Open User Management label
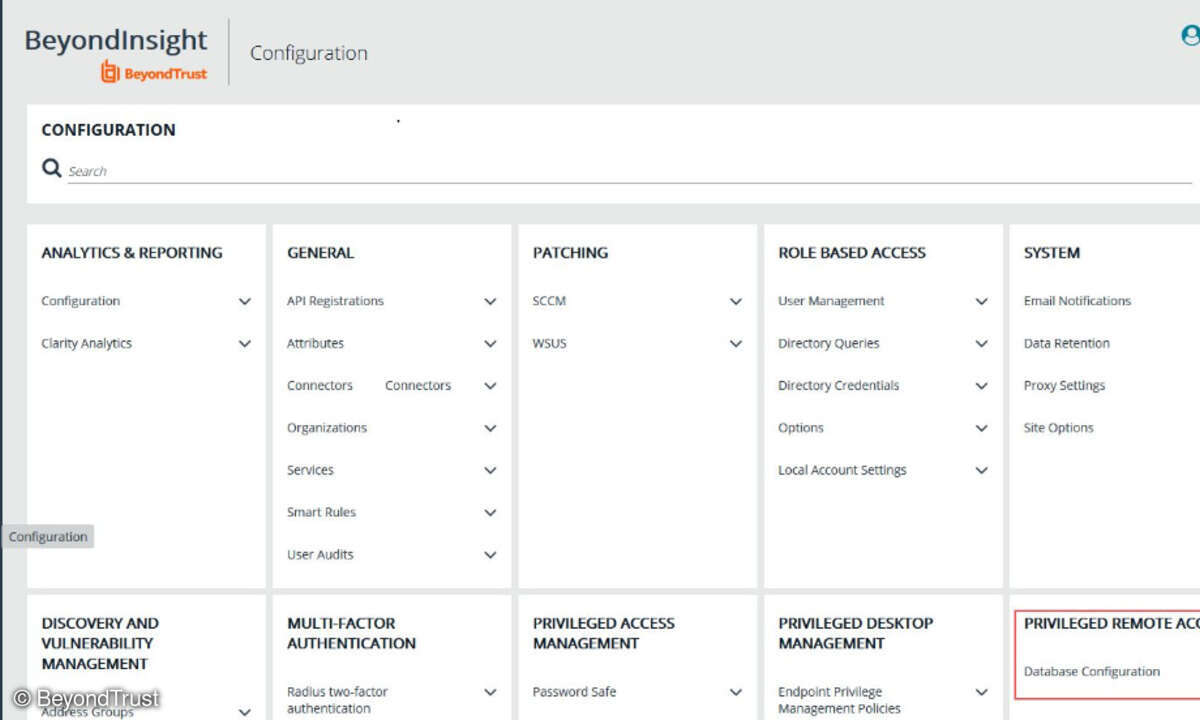 (831, 301)
